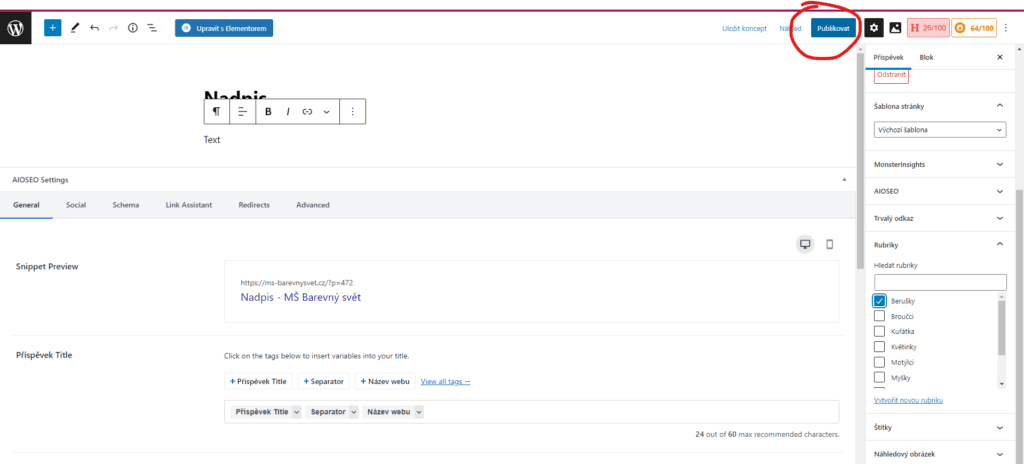Viewport: 1024px width, 464px height.
Task: Click the blue add block plus icon
Action: click(x=52, y=28)
